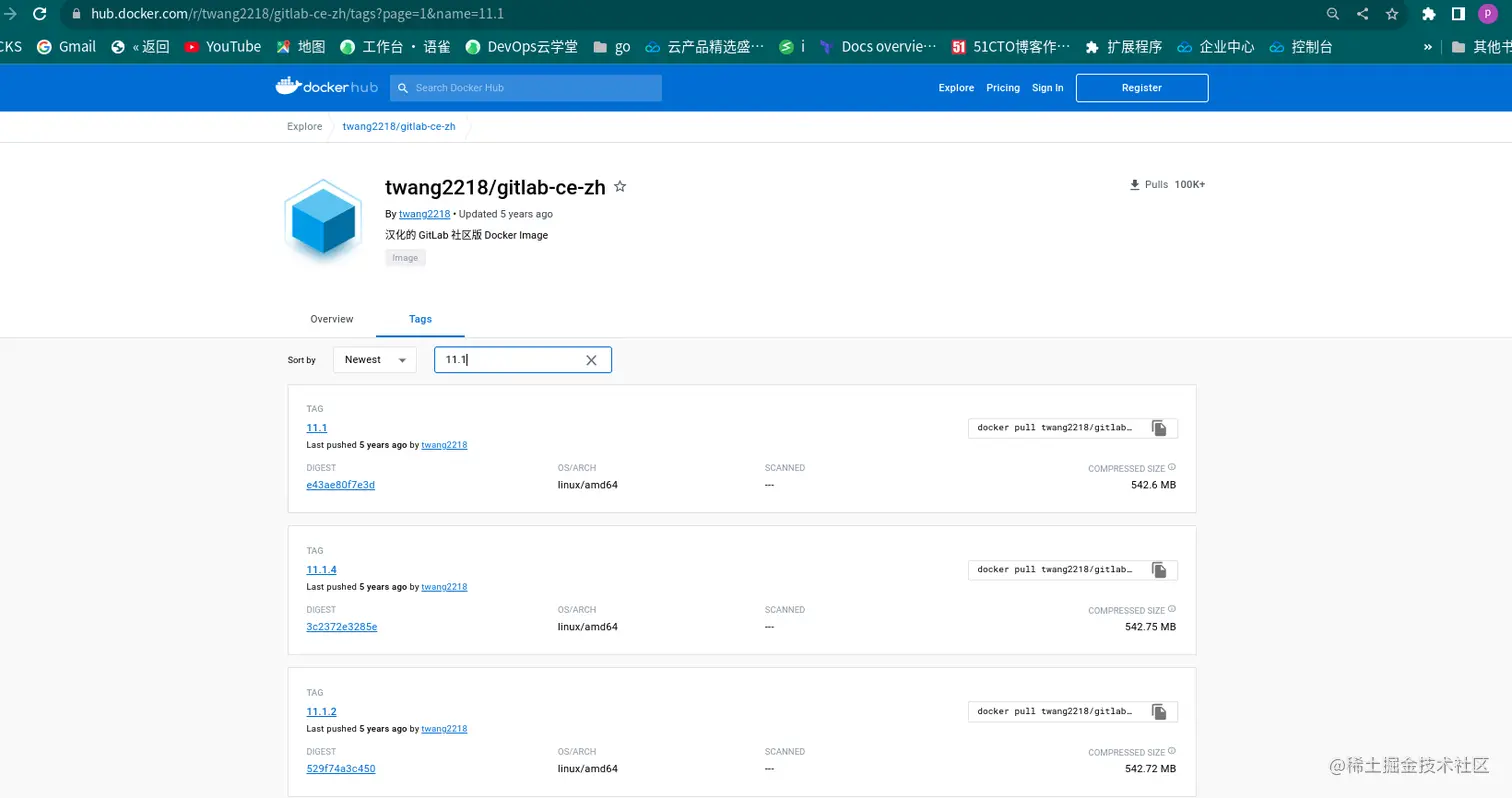Copy the docker pull command for tag 11.1.4

[1159, 570]
